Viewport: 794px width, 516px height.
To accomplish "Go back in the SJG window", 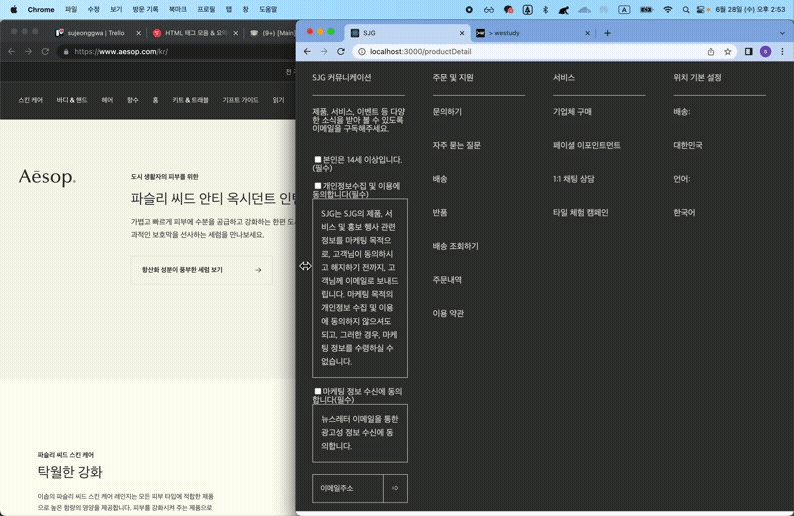I will pyautogui.click(x=307, y=51).
